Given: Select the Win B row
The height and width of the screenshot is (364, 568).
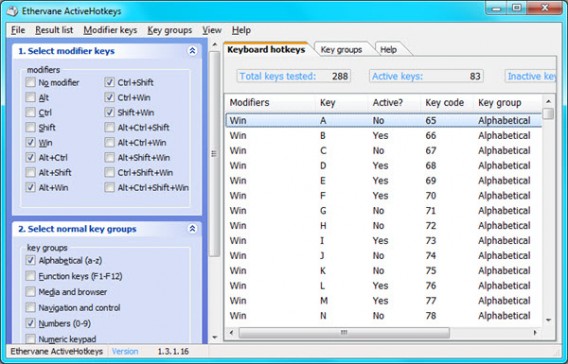Looking at the screenshot, I should point(383,135).
